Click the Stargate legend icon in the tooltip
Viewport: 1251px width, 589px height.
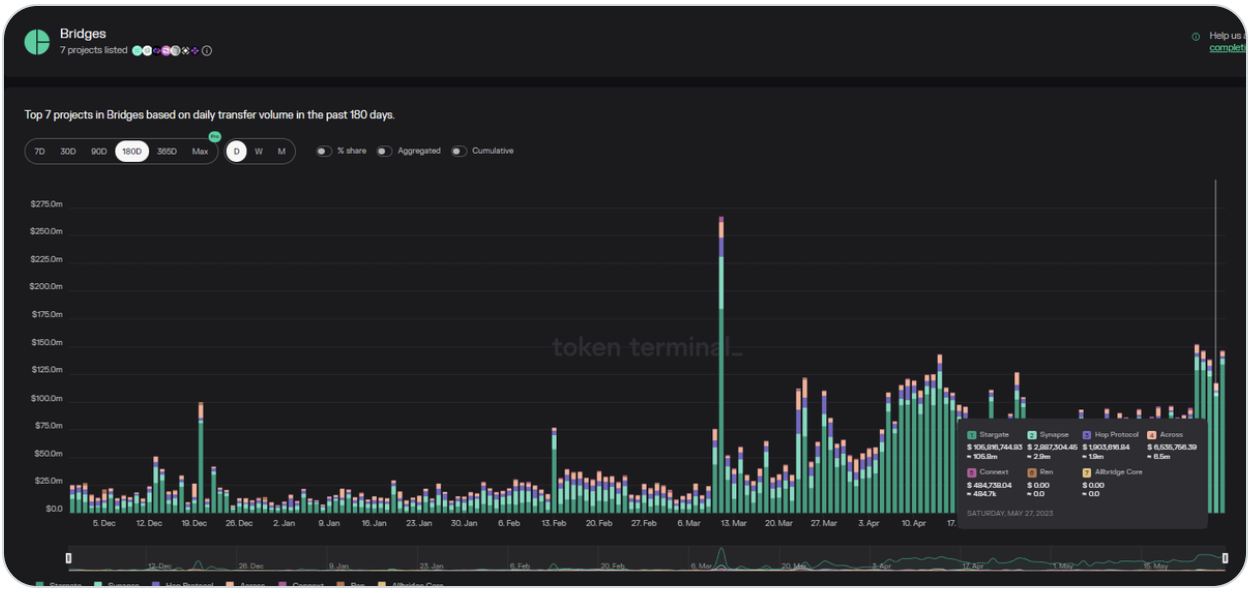point(971,435)
